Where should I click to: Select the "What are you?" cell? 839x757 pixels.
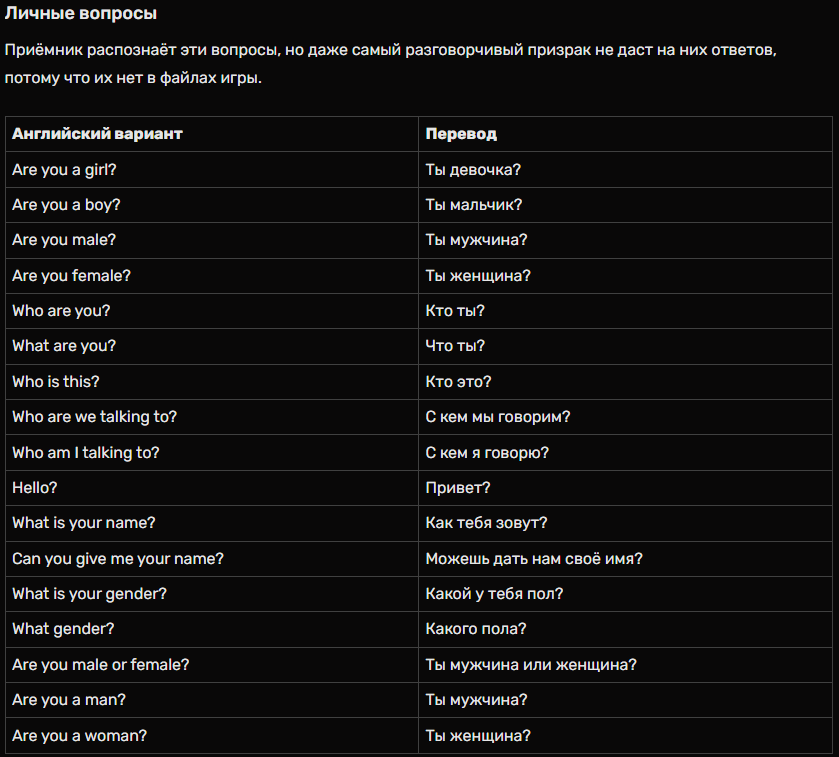pyautogui.click(x=64, y=346)
